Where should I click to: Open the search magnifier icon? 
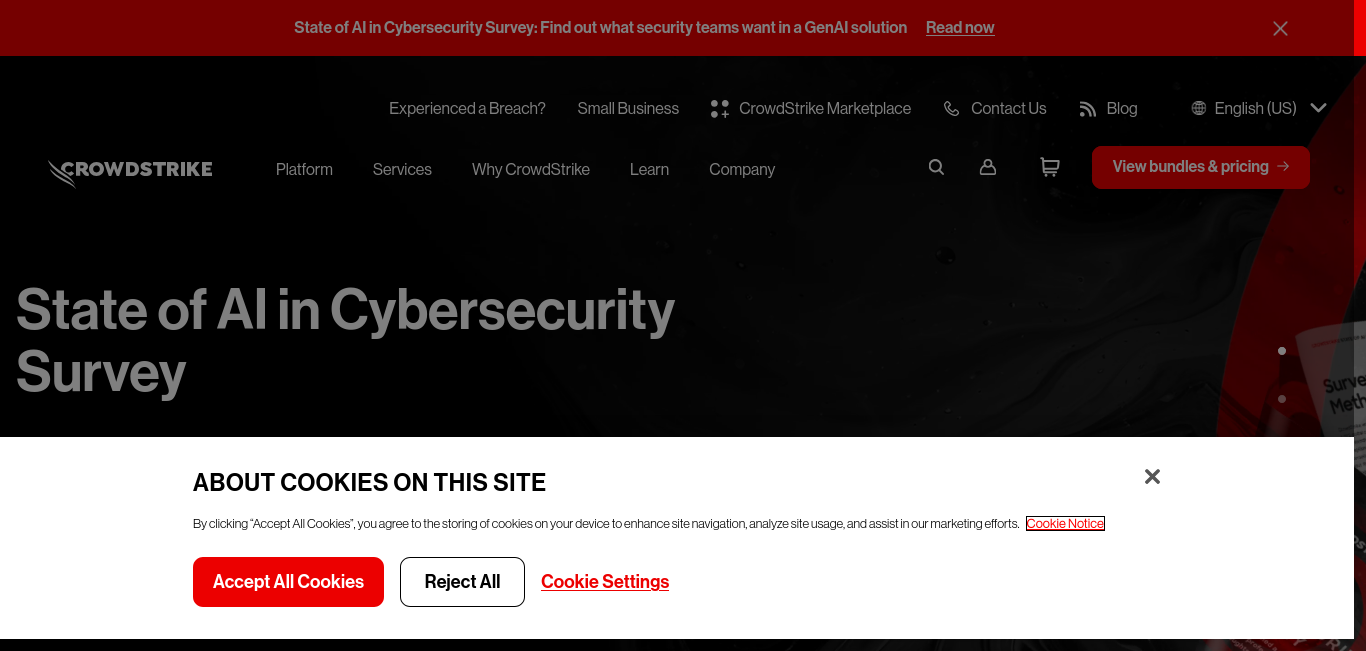click(x=936, y=167)
